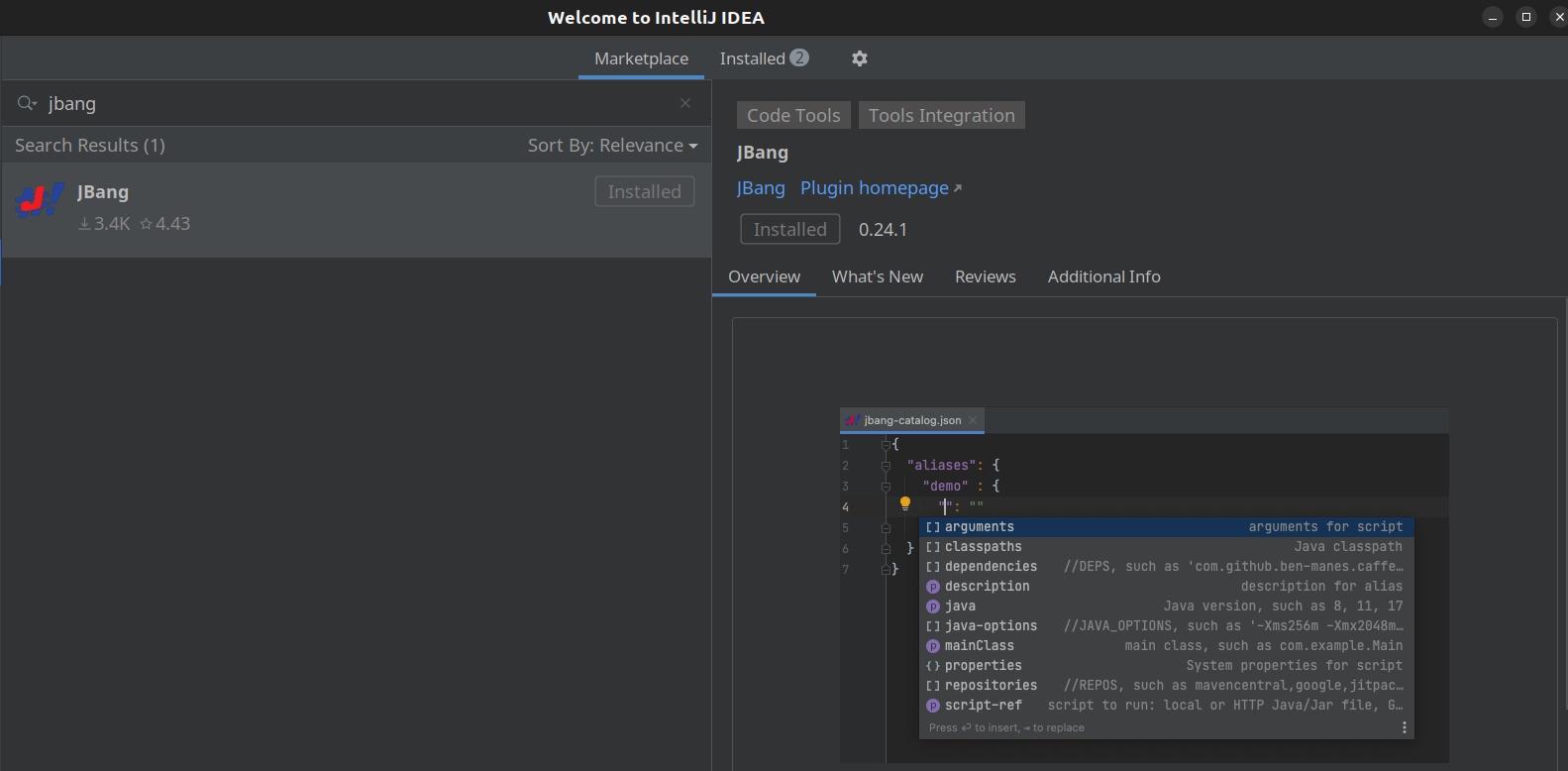Click the Search Results (1) header

90,146
